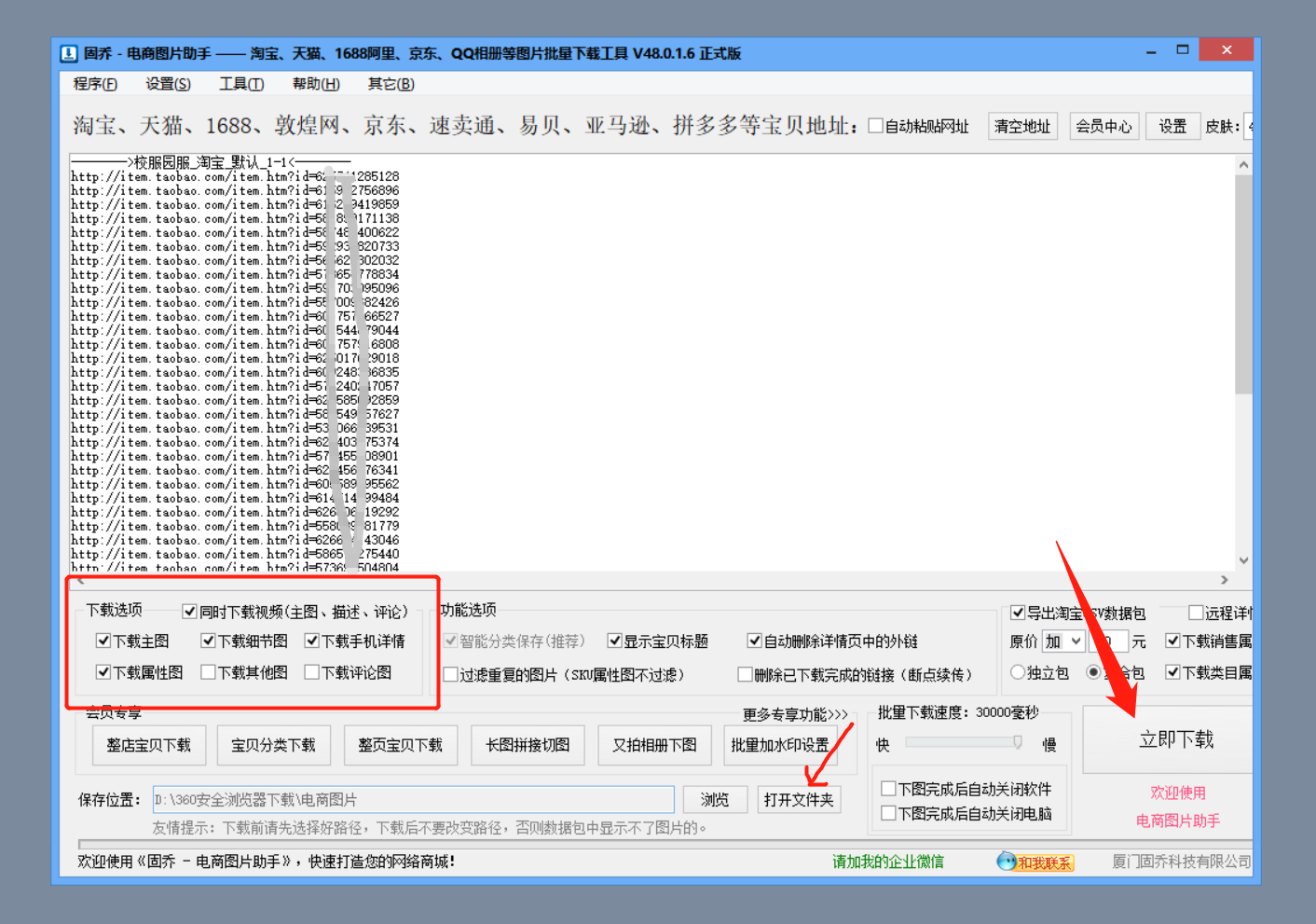Image resolution: width=1316 pixels, height=924 pixels.
Task: Open the 工具(T) menu
Action: coord(240,84)
